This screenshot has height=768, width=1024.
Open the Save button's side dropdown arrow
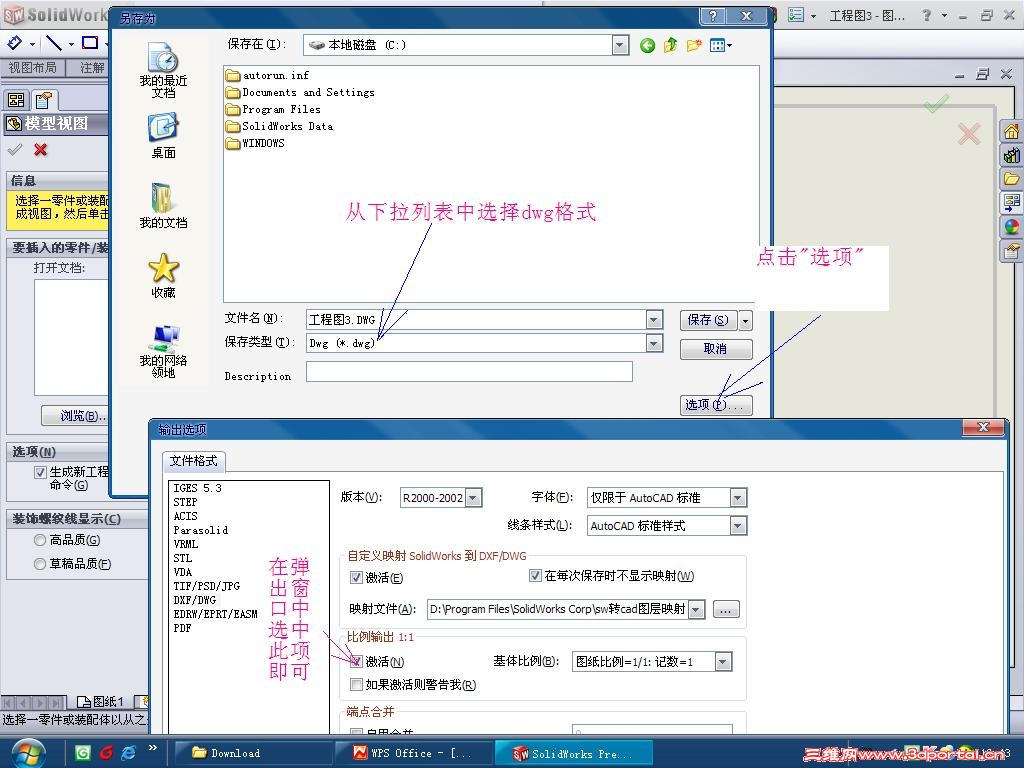click(746, 320)
